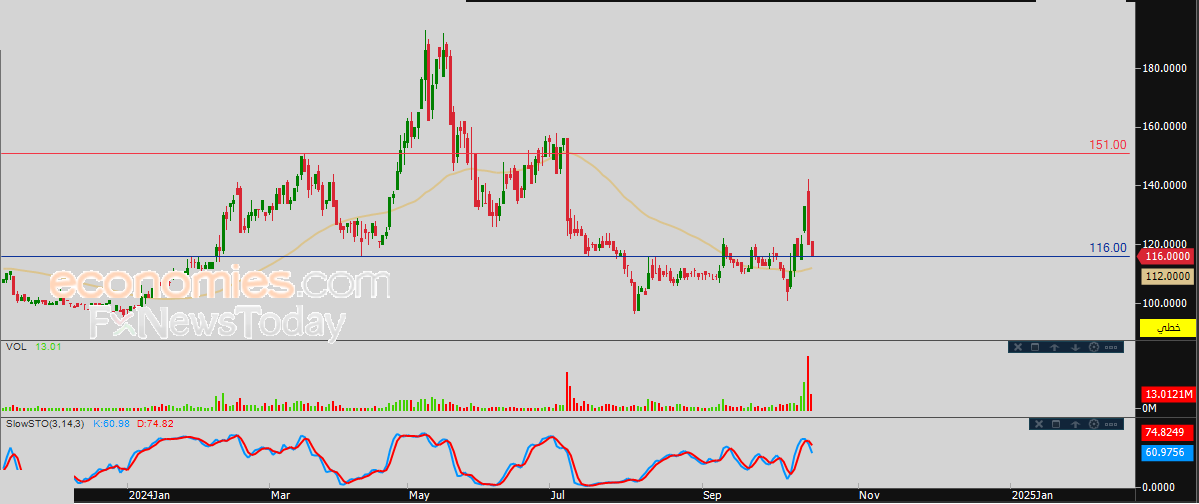Click the 60.9756 stochastic K tag
The image size is (1199, 504).
(x=1167, y=453)
